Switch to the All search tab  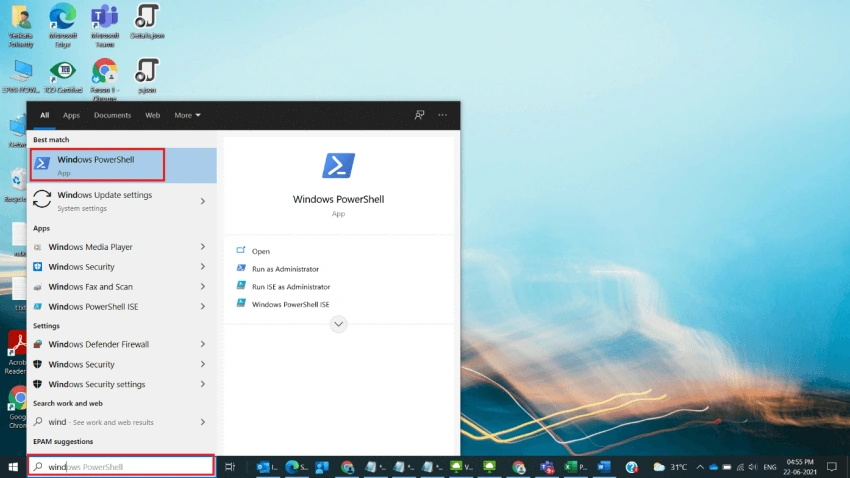tap(44, 115)
